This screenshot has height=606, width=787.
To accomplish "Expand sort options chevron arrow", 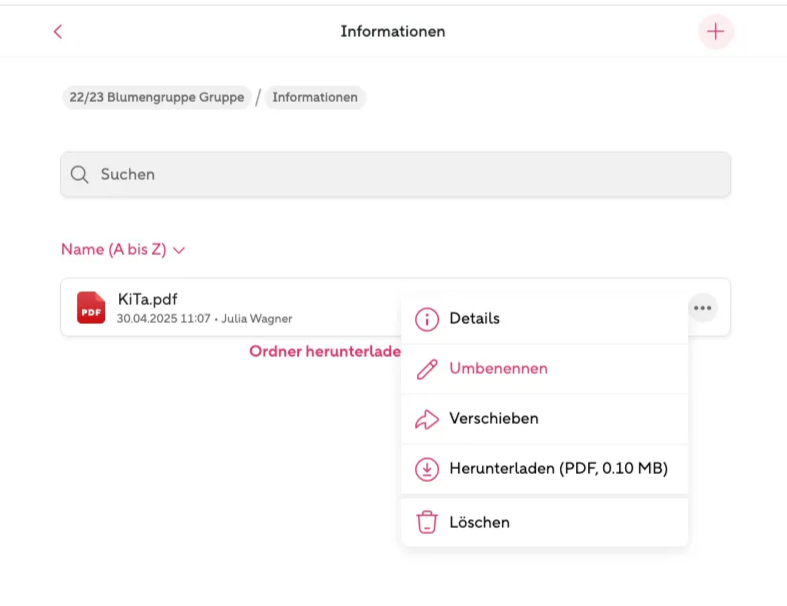I will 179,250.
